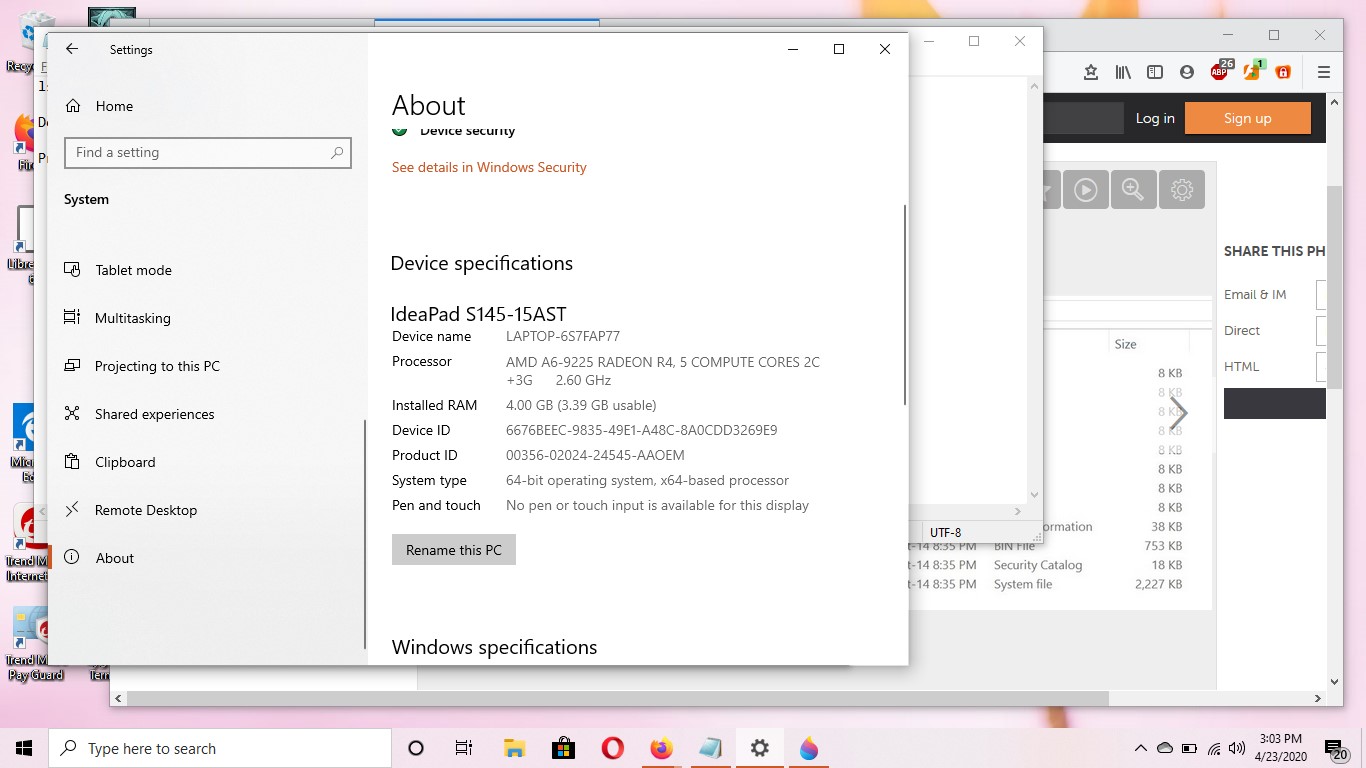
Task: Click the OneDrive cloud tray icon
Action: click(1165, 748)
